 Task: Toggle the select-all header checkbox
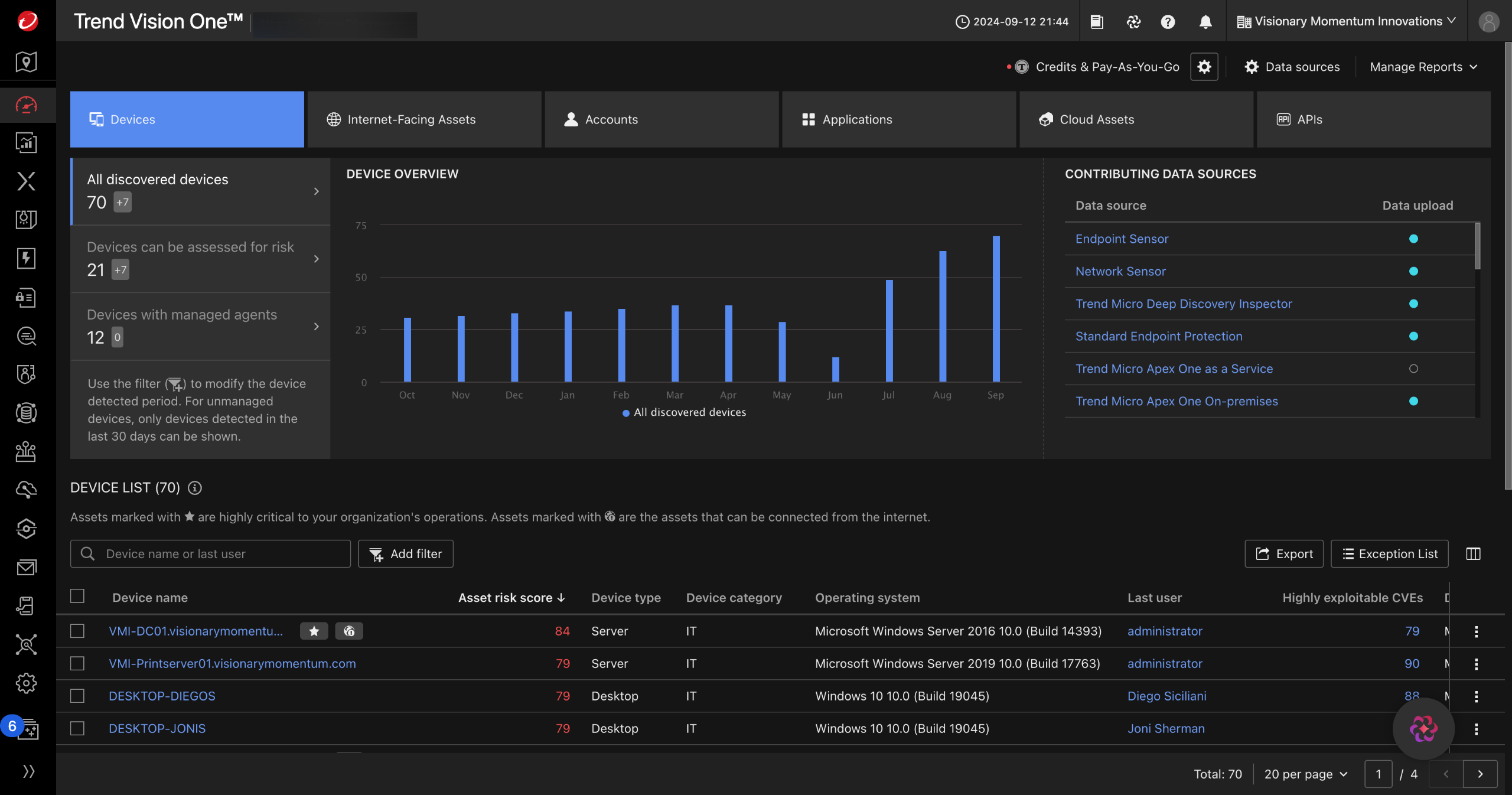77,596
